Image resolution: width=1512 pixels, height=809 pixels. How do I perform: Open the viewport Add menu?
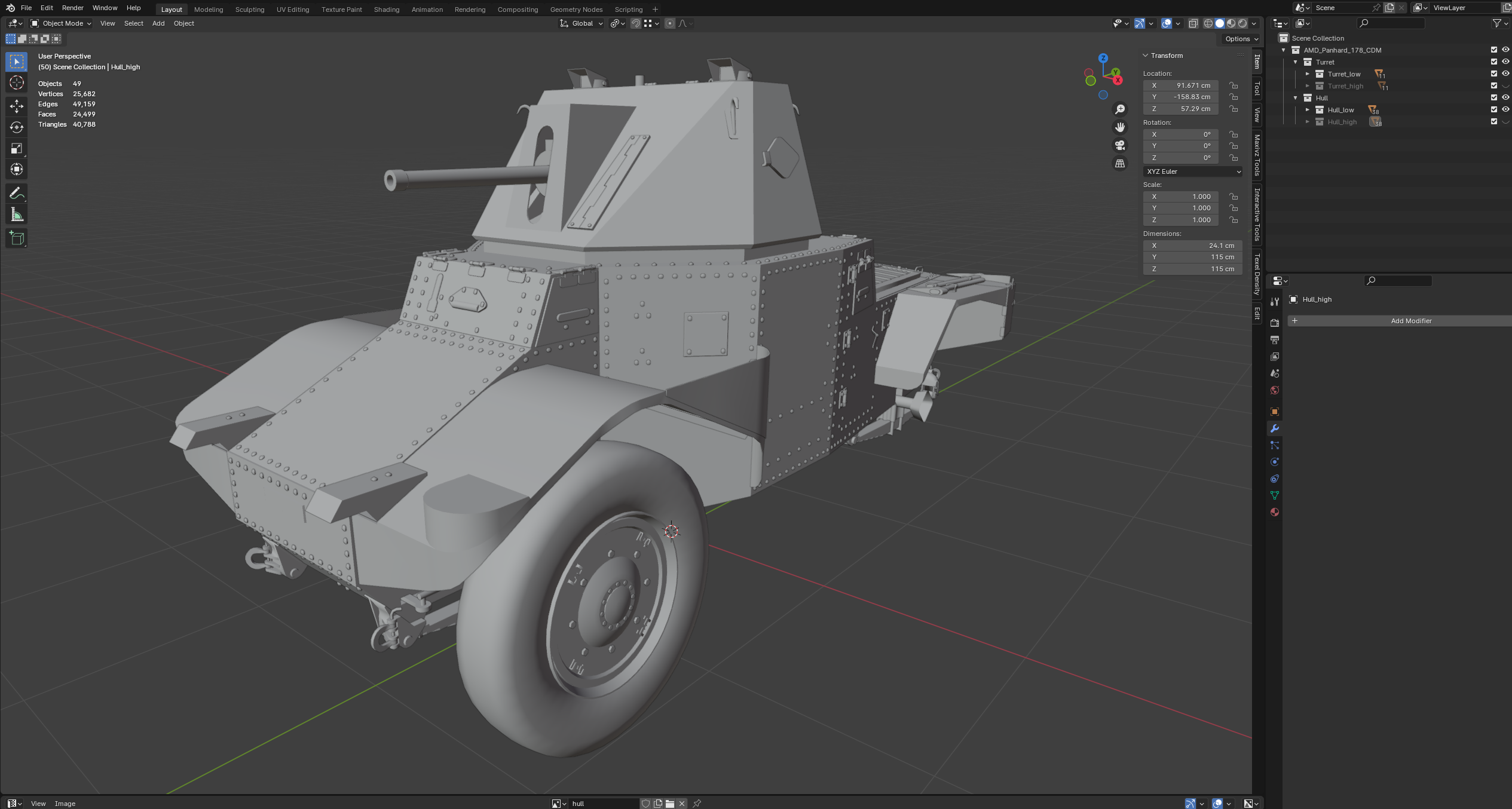pos(158,23)
